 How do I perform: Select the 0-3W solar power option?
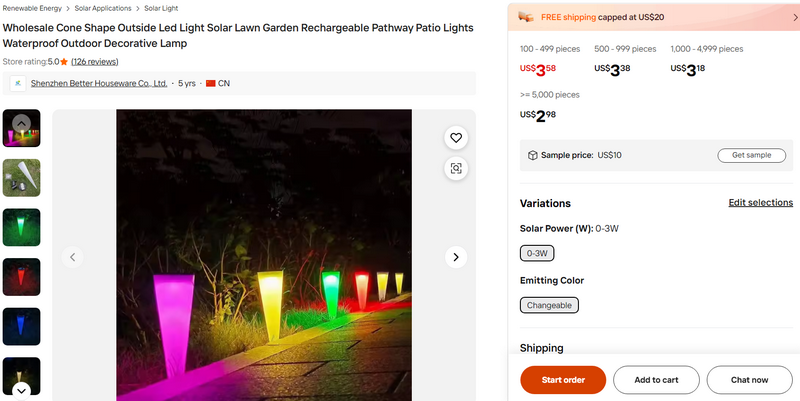tap(537, 253)
